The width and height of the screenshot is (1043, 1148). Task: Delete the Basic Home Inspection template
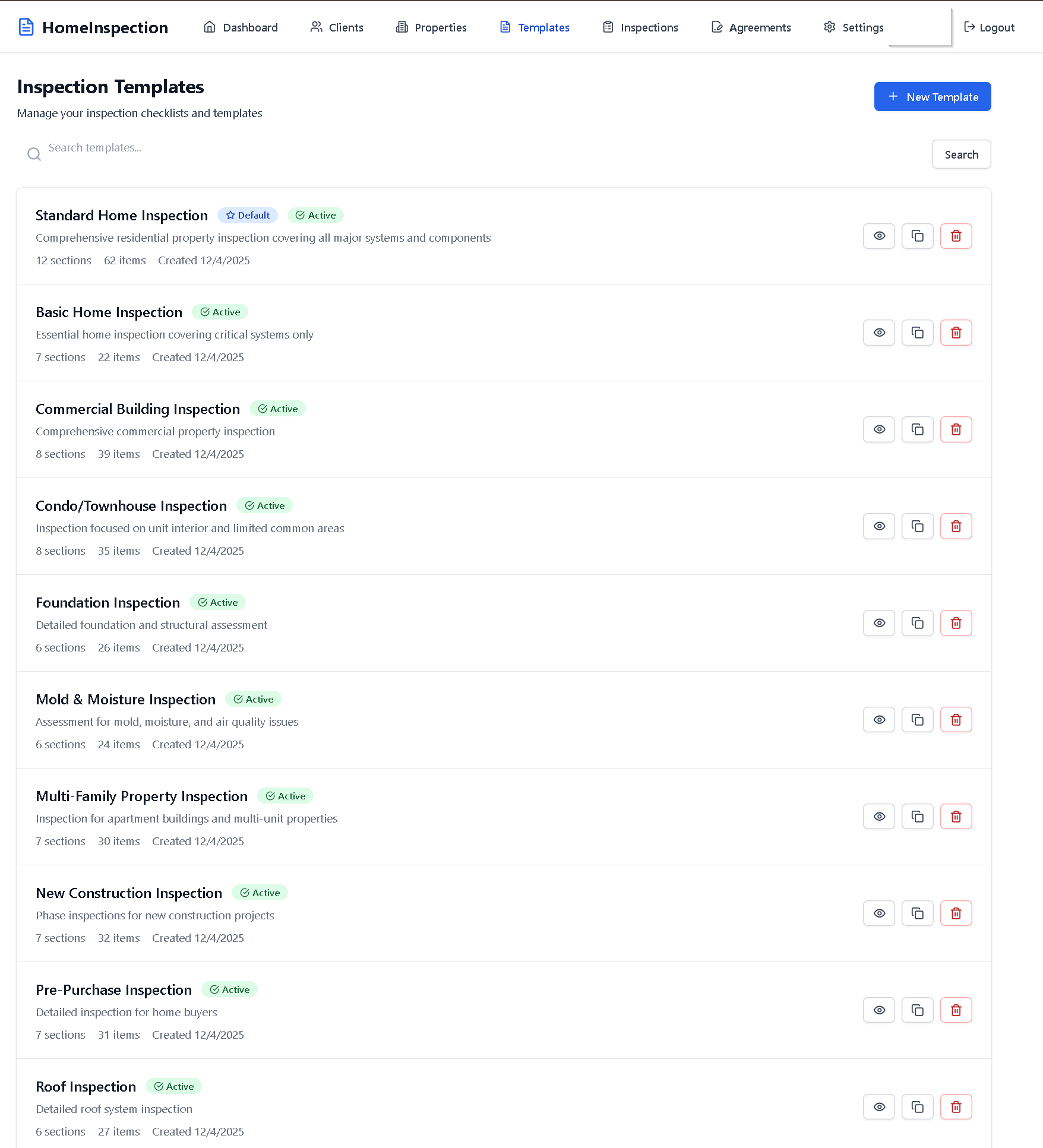pos(956,333)
